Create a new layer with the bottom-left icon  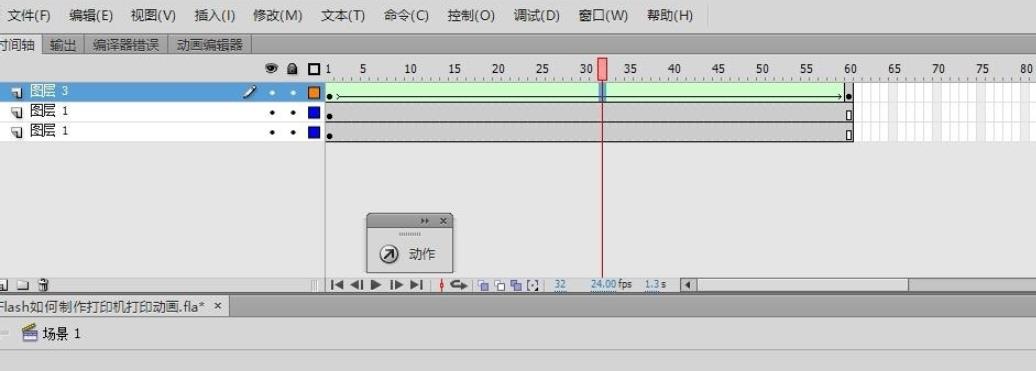tap(3, 285)
